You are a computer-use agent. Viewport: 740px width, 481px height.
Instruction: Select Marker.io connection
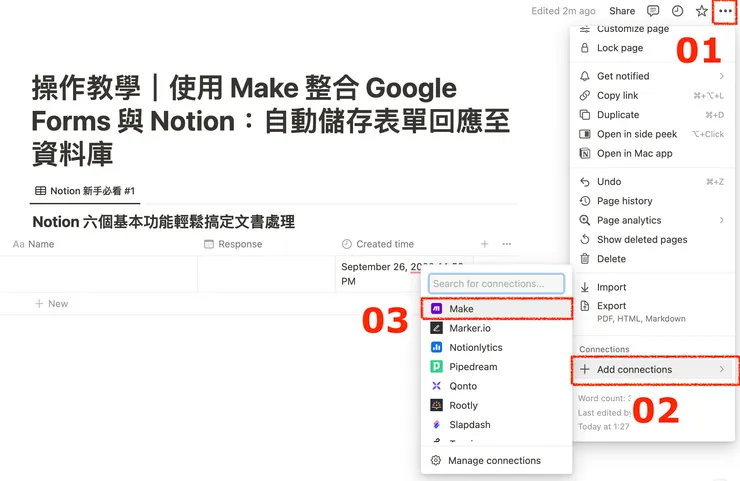[496, 328]
